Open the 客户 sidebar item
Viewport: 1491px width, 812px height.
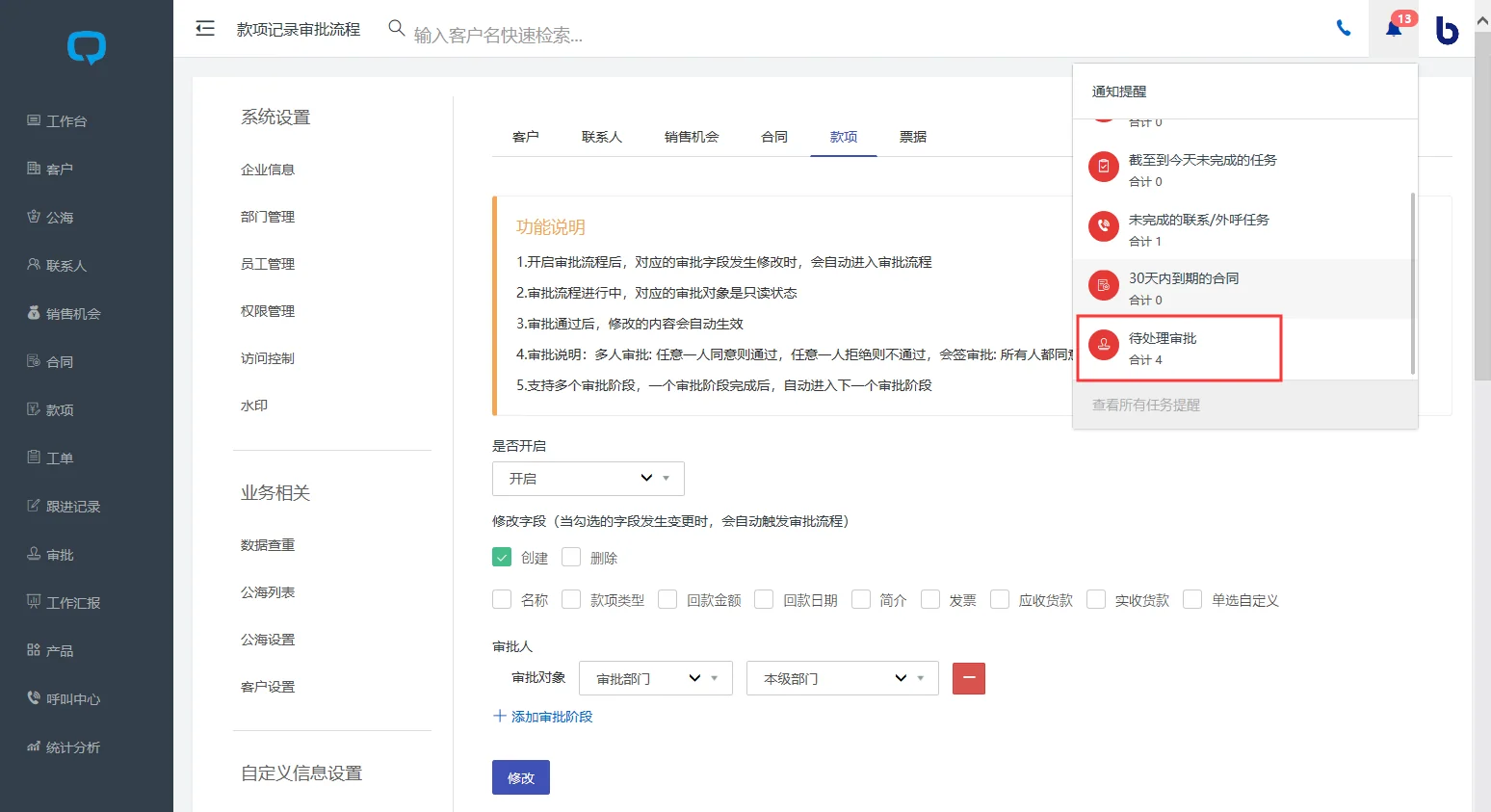50,170
